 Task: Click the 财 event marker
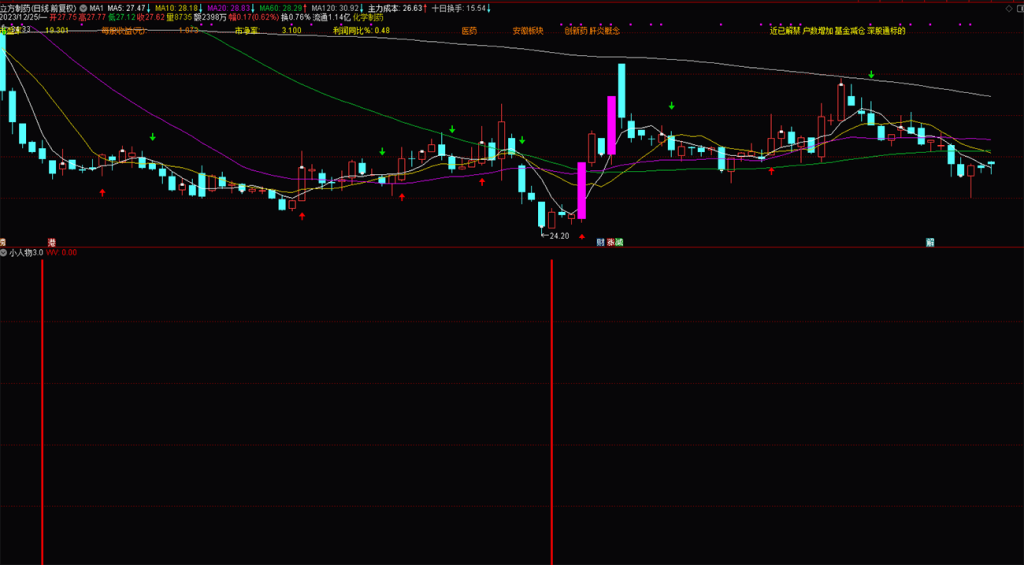click(600, 242)
